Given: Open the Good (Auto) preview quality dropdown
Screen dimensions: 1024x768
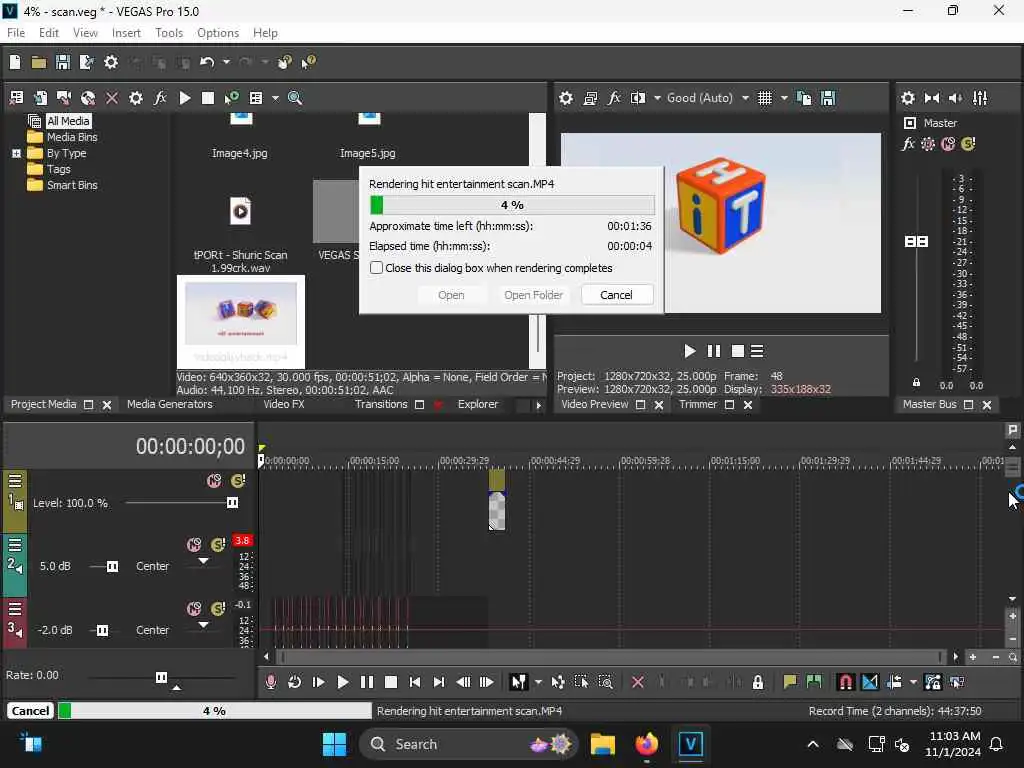Looking at the screenshot, I should click(745, 98).
